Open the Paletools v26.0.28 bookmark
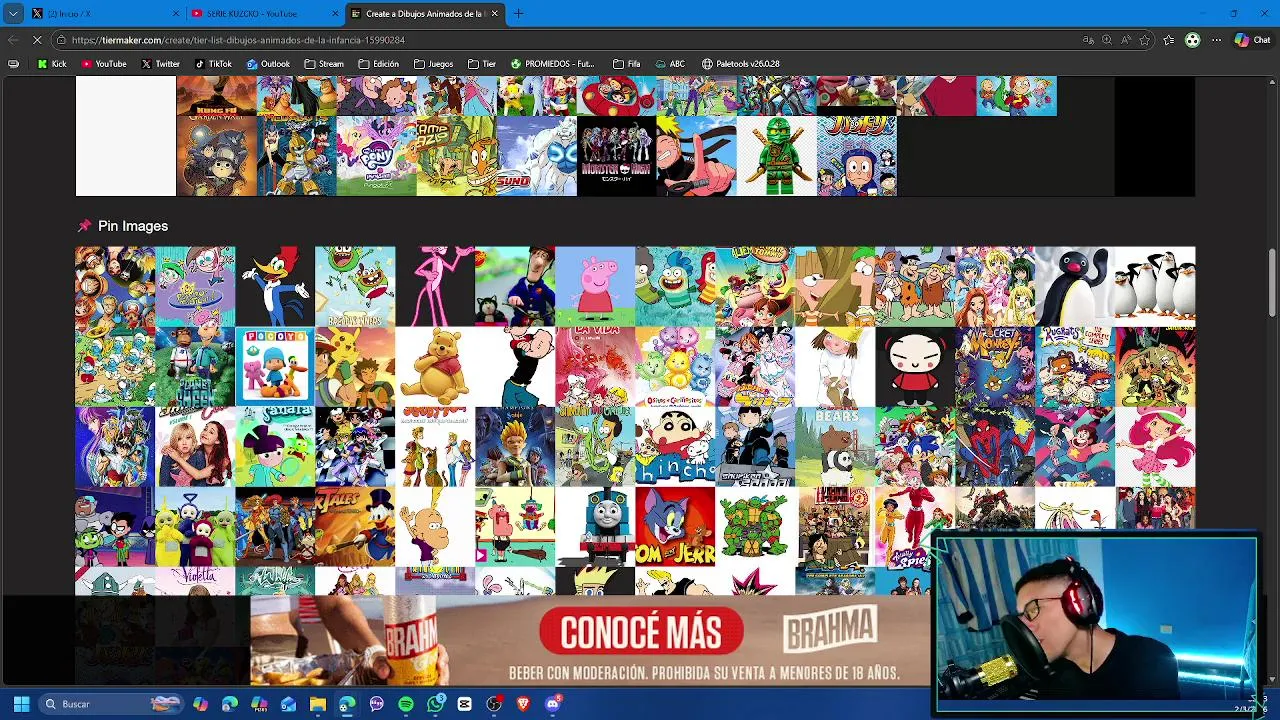 point(740,64)
